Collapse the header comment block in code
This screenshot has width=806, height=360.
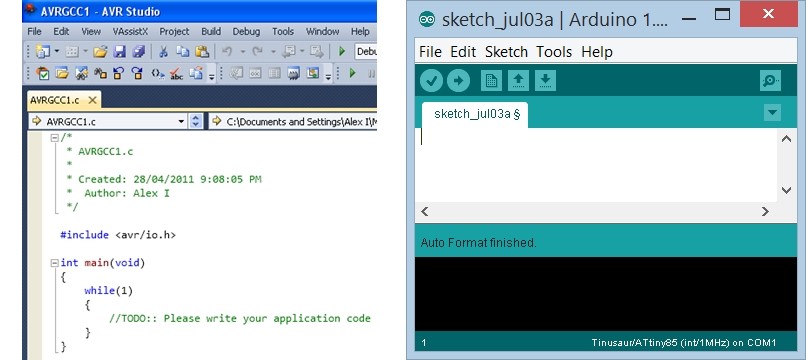(x=54, y=138)
